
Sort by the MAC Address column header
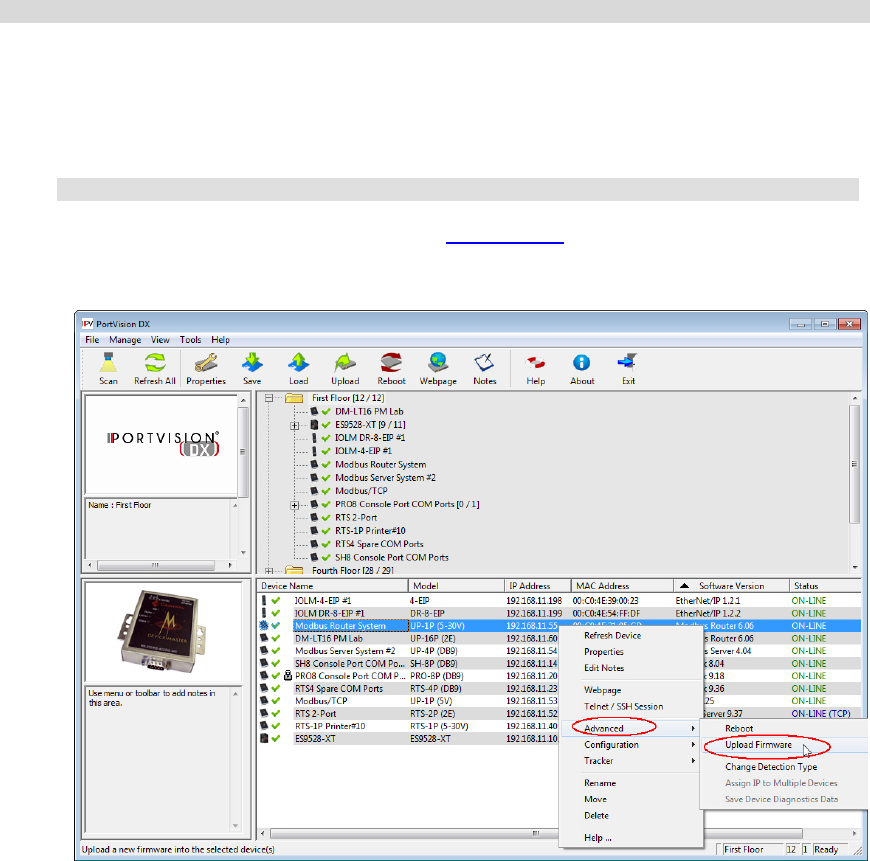pos(622,586)
